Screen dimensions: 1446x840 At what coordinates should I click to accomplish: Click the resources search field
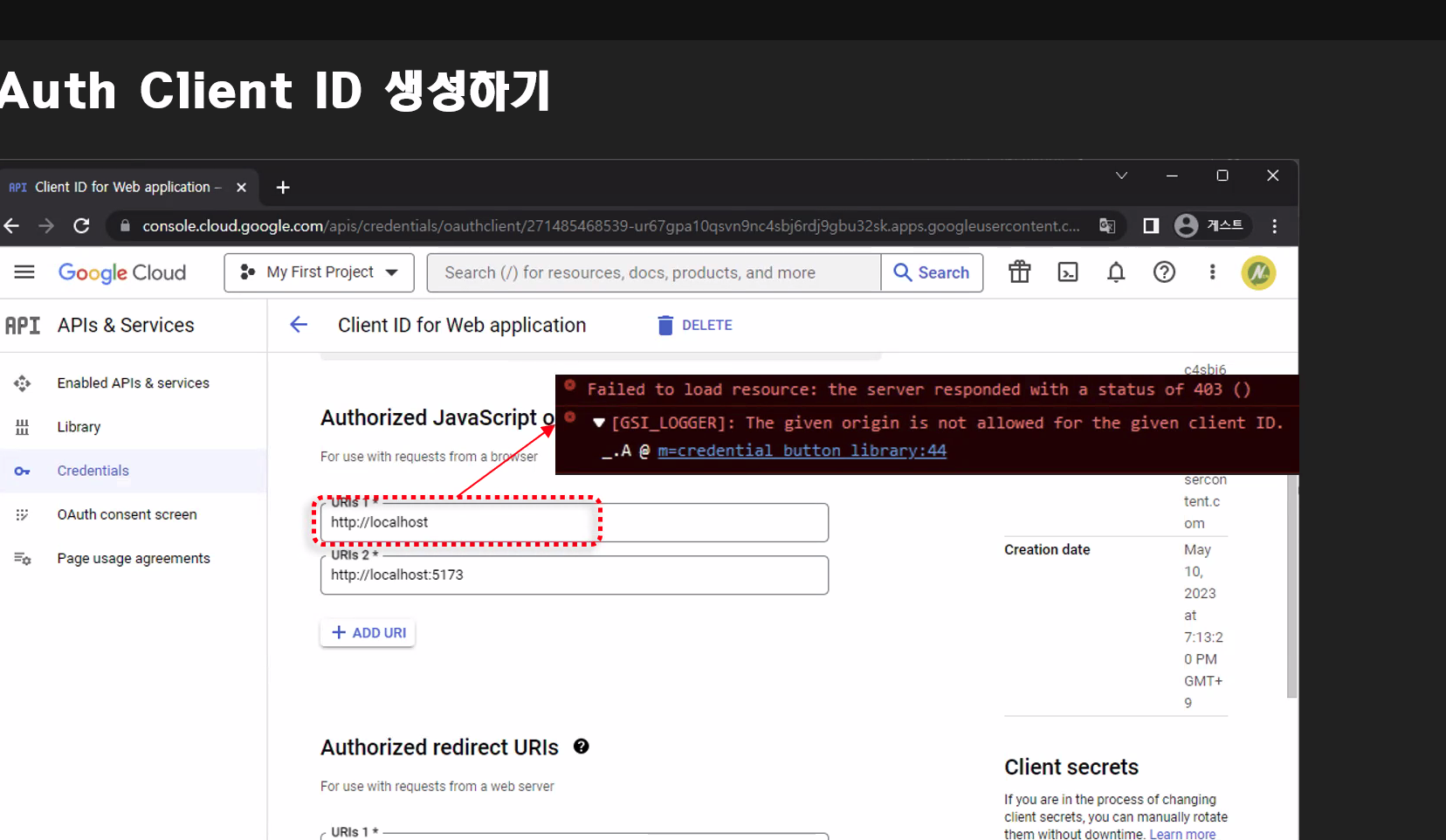[x=653, y=272]
